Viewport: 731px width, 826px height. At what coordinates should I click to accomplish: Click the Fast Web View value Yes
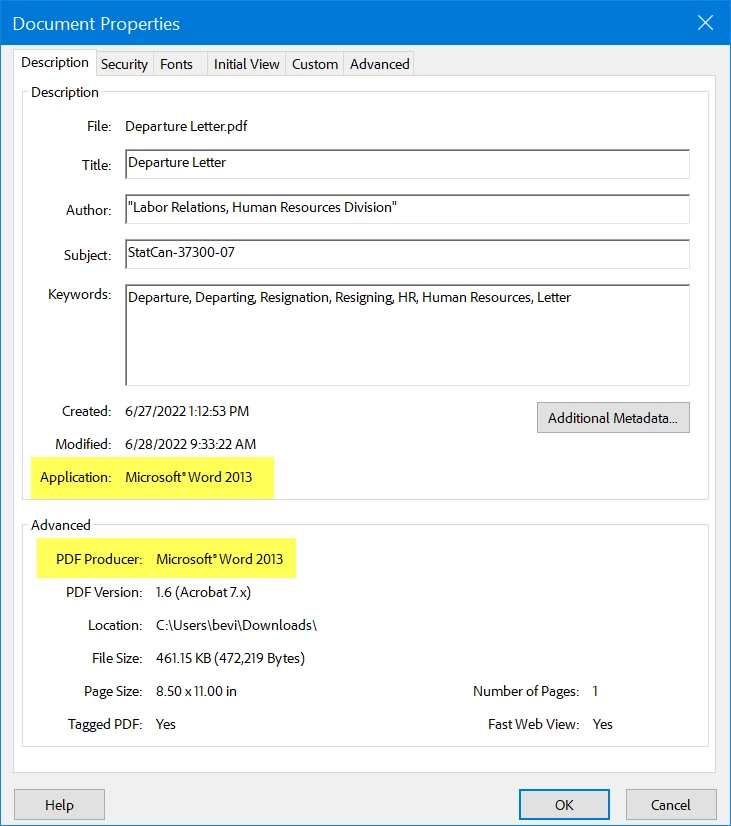pyautogui.click(x=602, y=724)
